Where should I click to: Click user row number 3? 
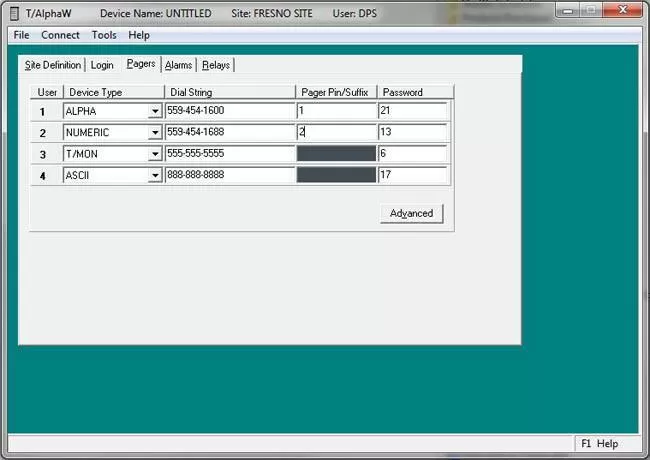coord(43,155)
